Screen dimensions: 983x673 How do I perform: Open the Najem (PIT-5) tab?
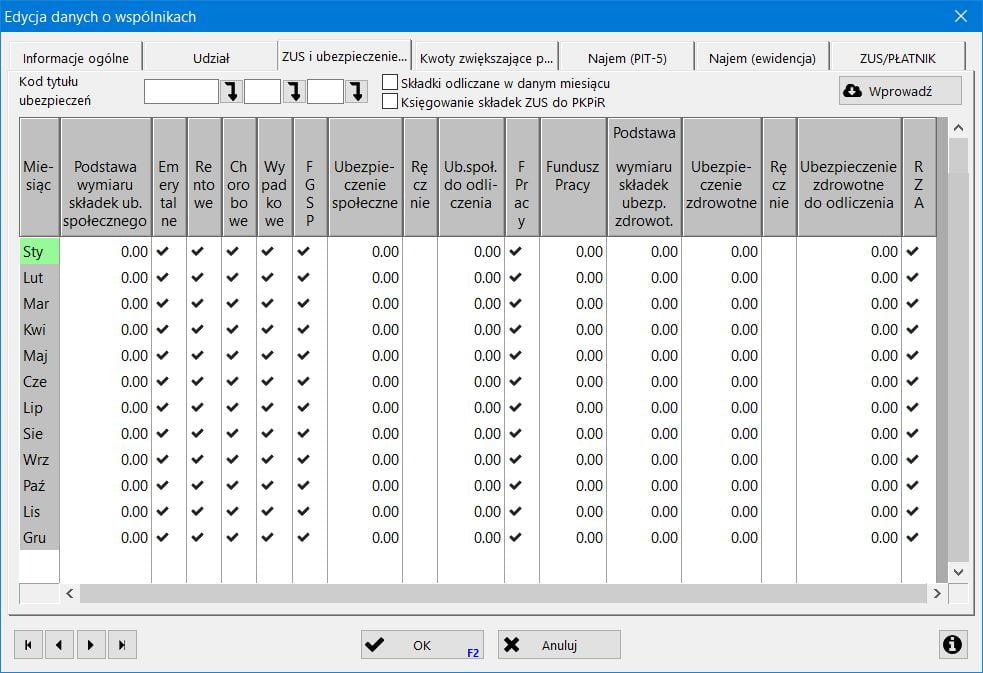(627, 58)
